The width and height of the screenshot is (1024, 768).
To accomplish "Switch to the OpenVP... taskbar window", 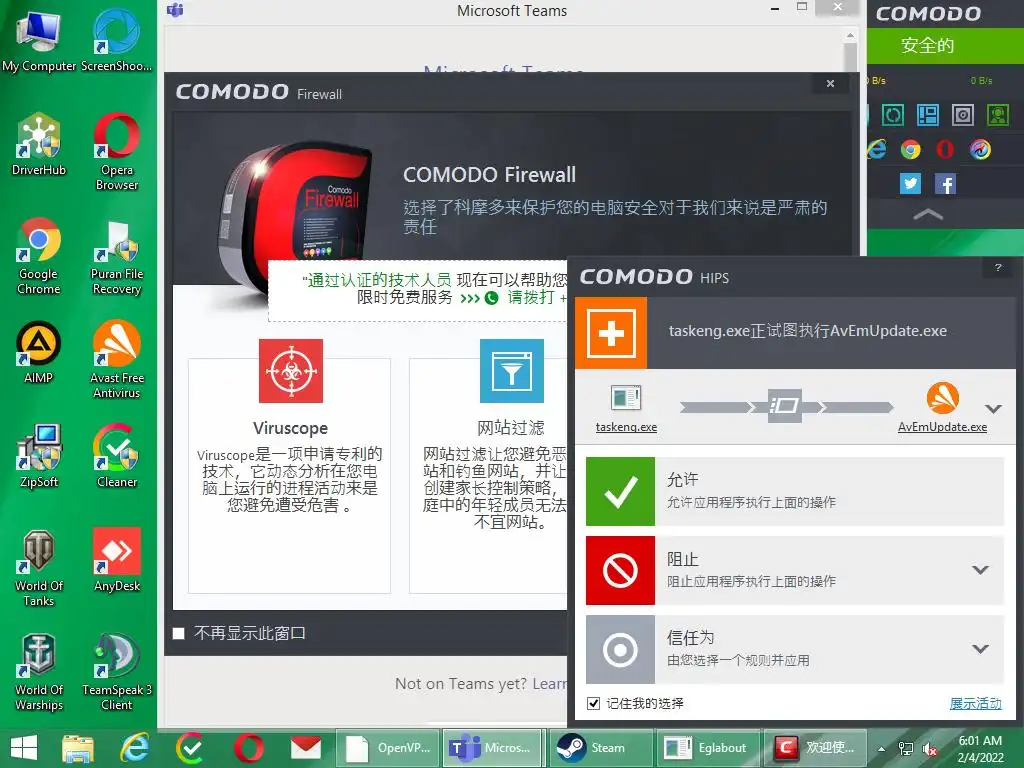I will pyautogui.click(x=387, y=748).
